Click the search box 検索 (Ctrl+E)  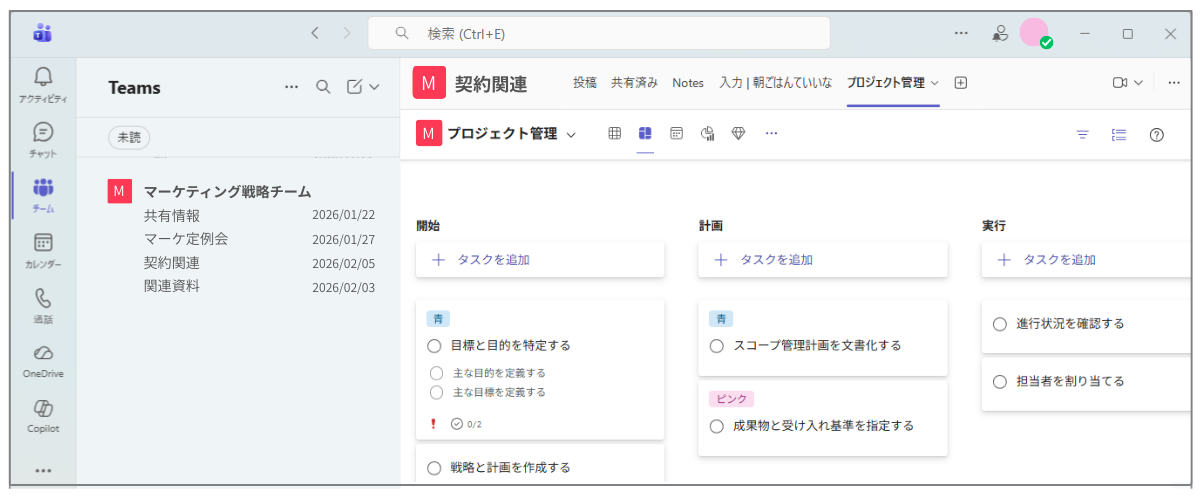click(x=599, y=33)
